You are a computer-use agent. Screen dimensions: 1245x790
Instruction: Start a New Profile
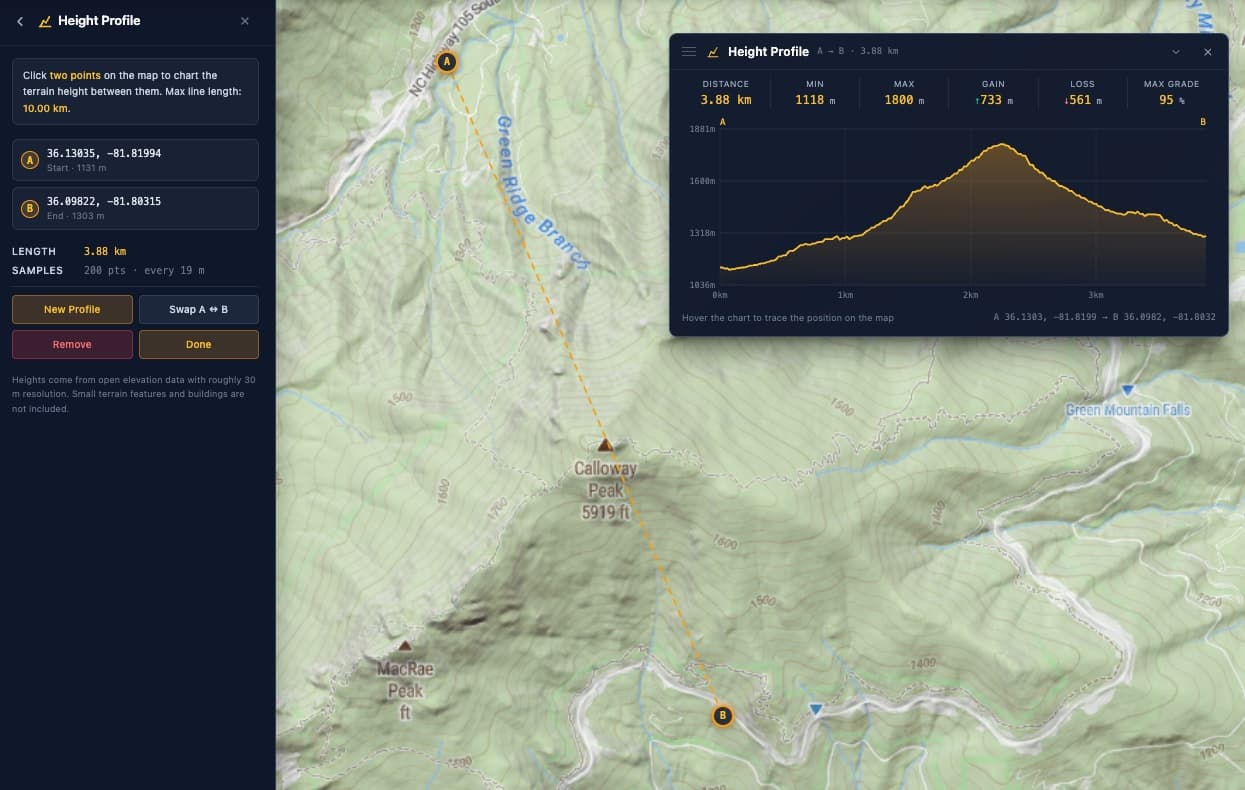(72, 309)
